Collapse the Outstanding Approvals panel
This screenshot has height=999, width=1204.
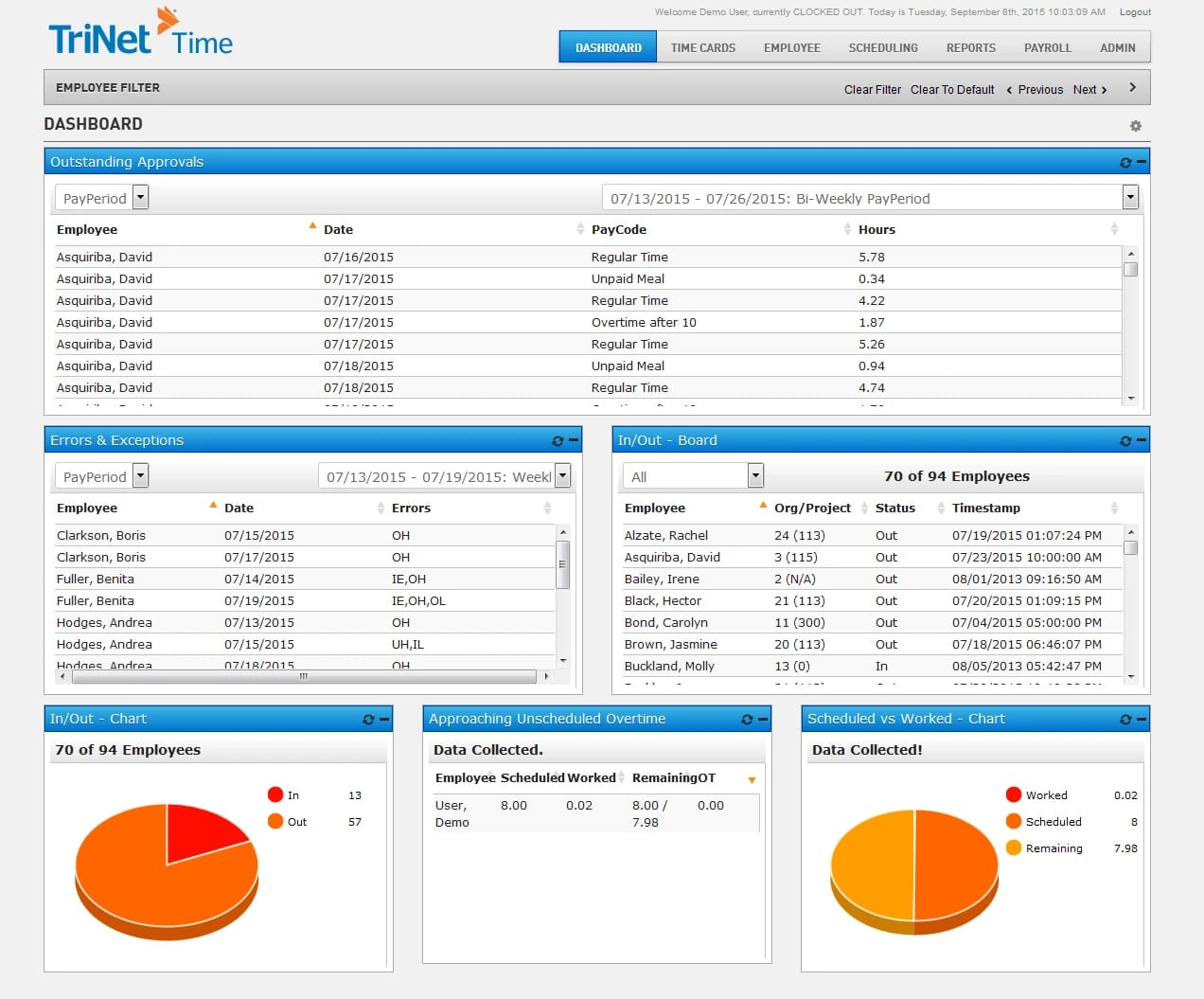1142,162
